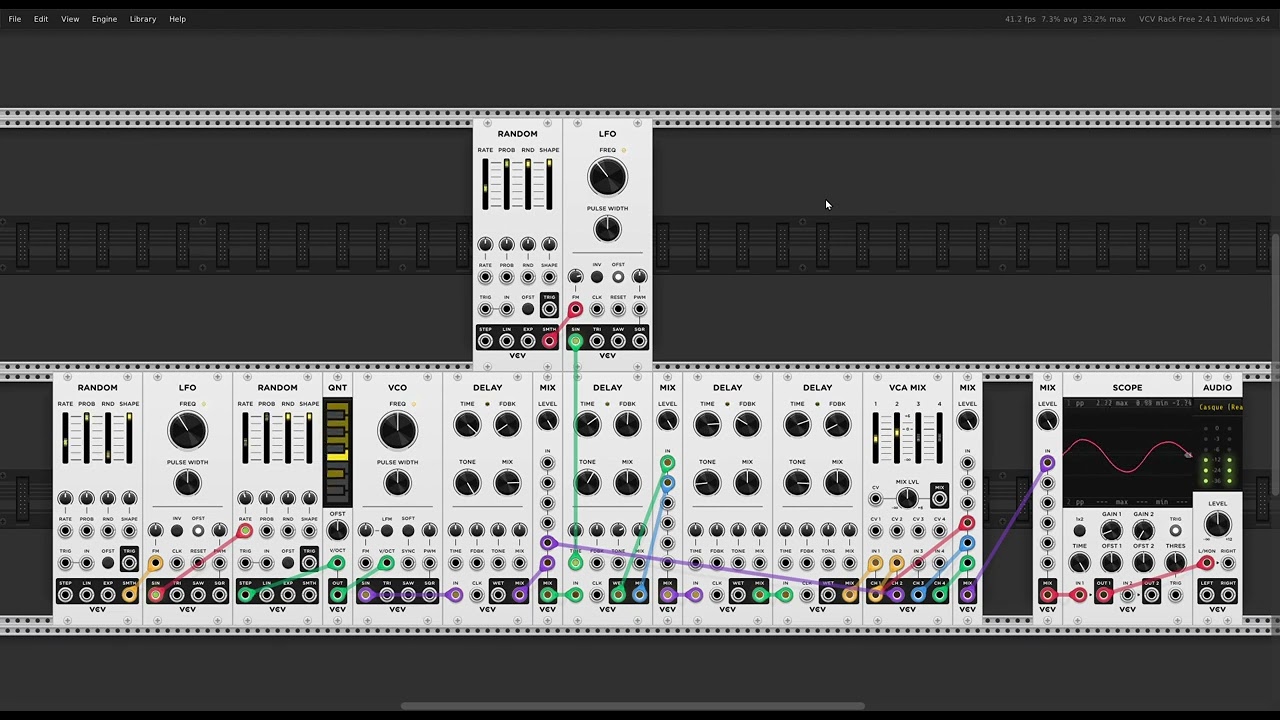Click the SYNC input jack on the VCO

408,563
